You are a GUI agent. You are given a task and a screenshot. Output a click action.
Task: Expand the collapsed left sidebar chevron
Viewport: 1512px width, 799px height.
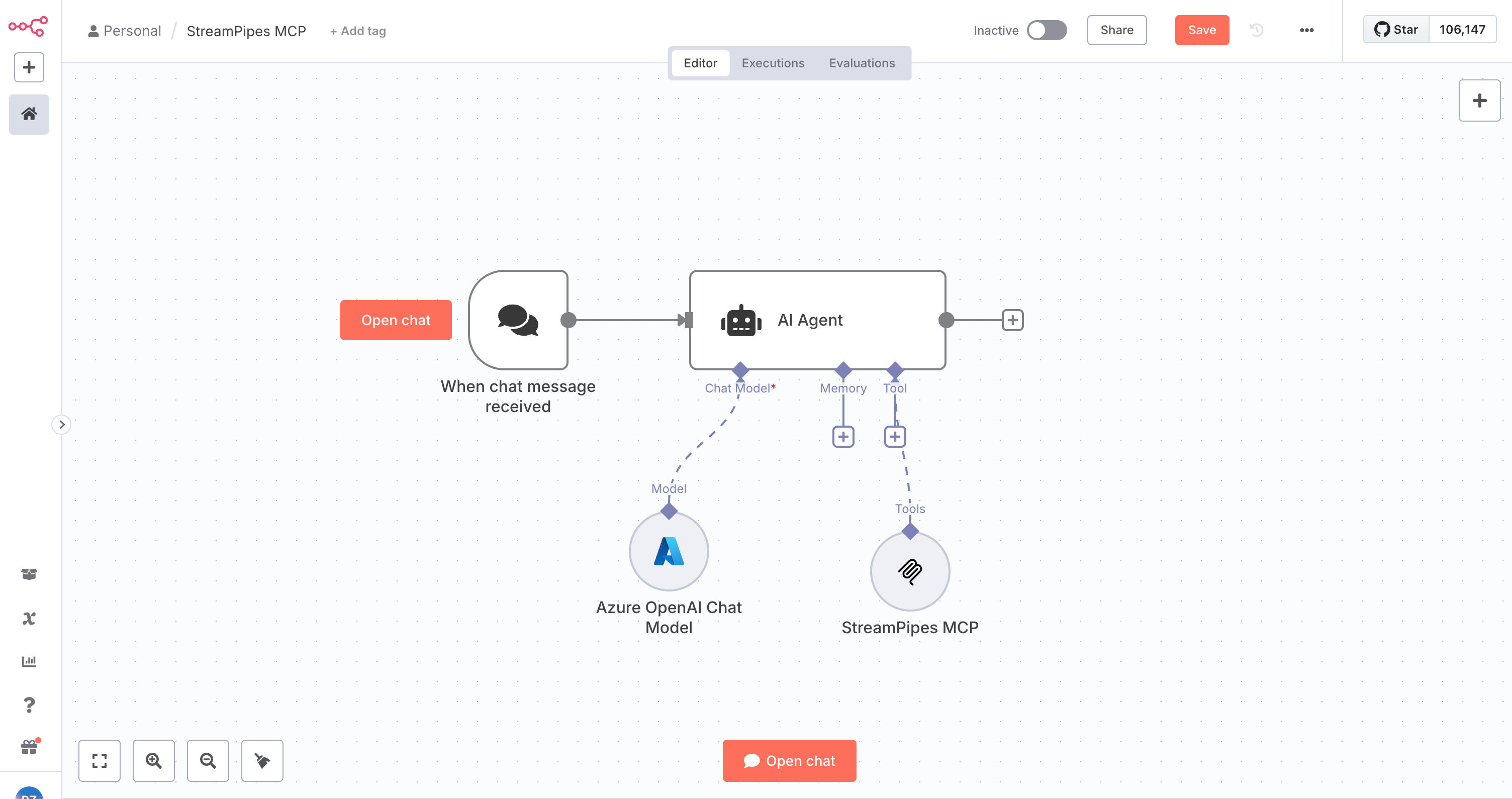pos(62,424)
